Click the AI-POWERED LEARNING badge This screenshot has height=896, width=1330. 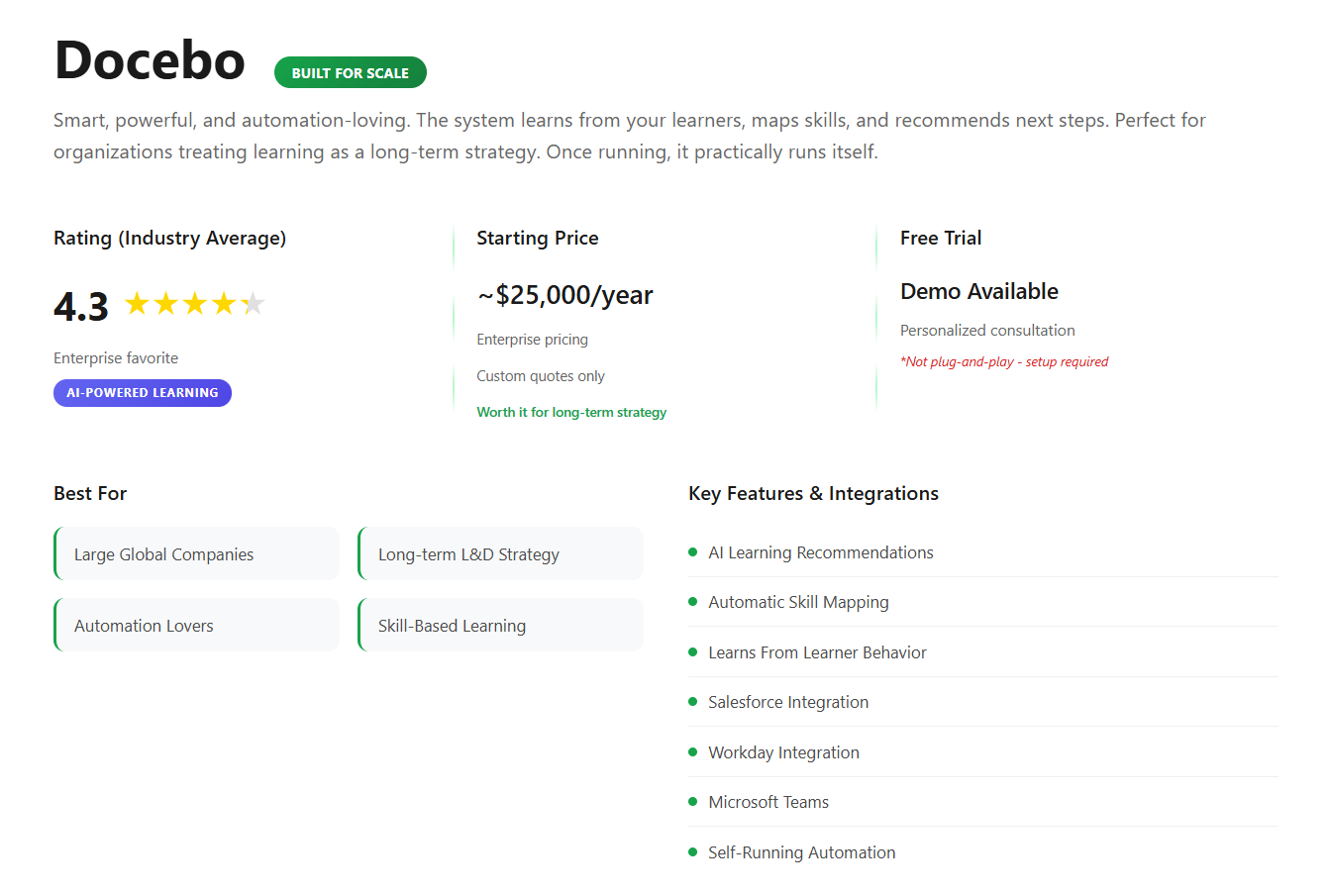143,393
